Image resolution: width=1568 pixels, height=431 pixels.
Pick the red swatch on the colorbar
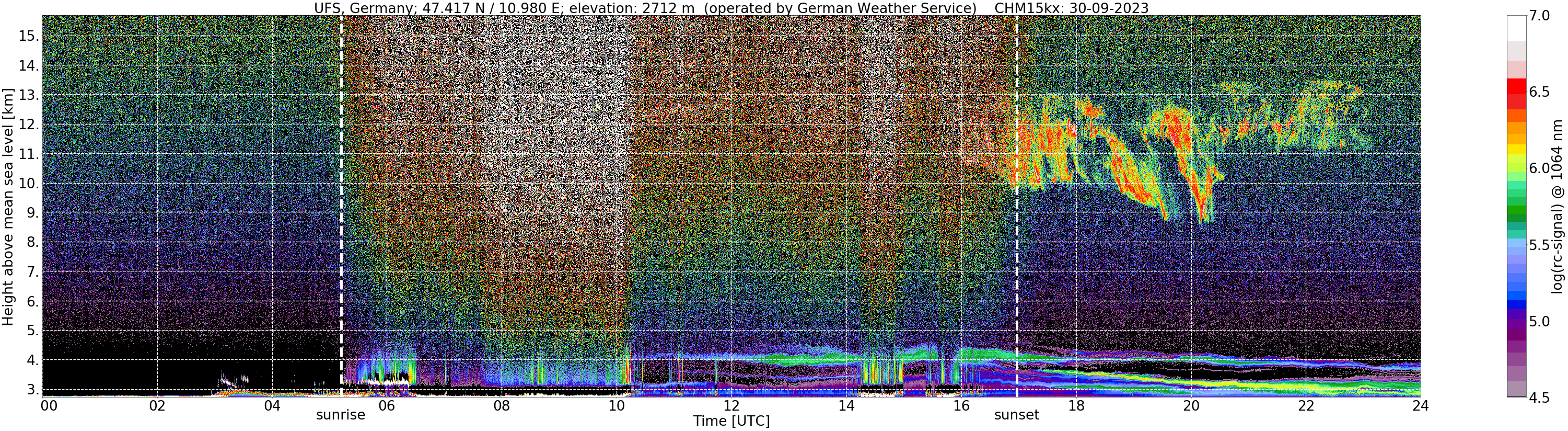[x=1516, y=86]
